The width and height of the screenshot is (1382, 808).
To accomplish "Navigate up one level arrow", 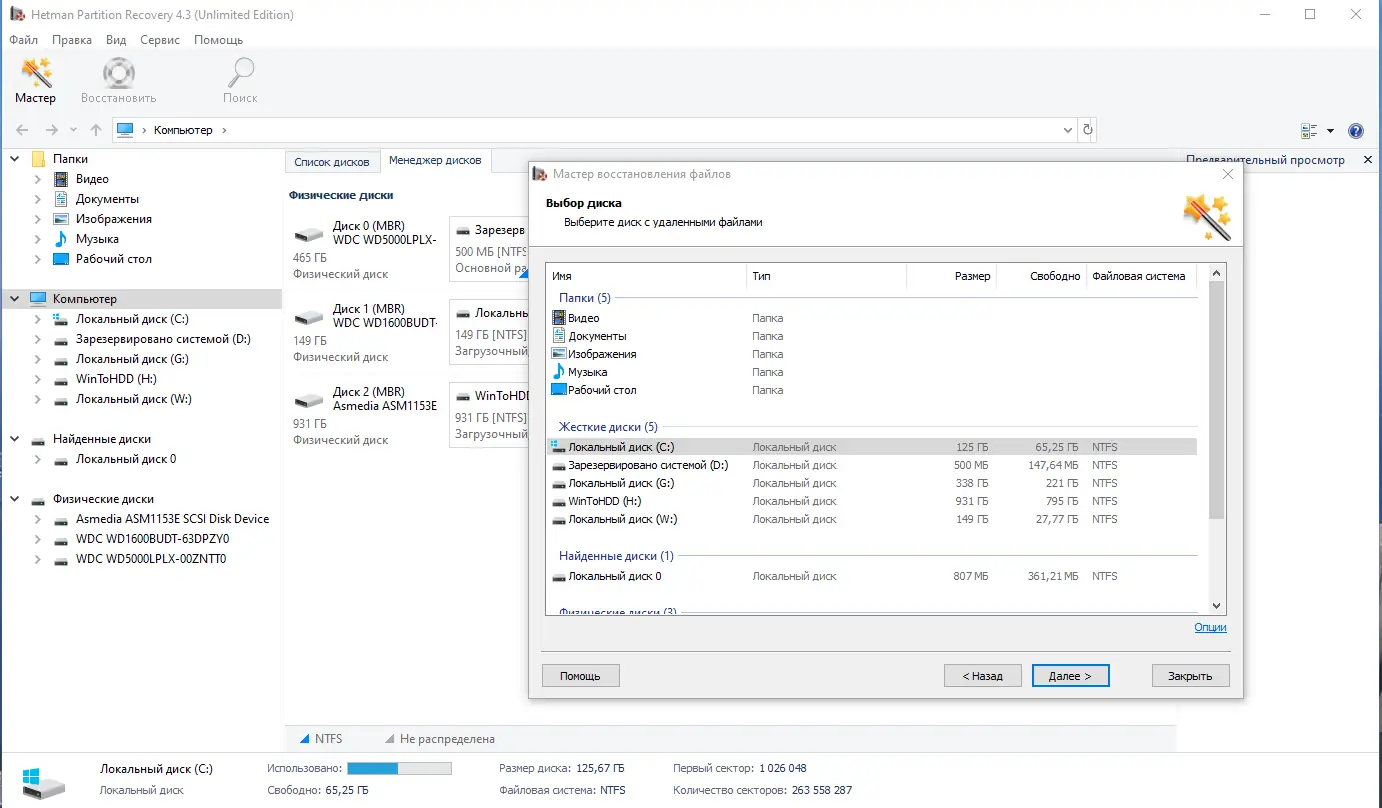I will (96, 130).
